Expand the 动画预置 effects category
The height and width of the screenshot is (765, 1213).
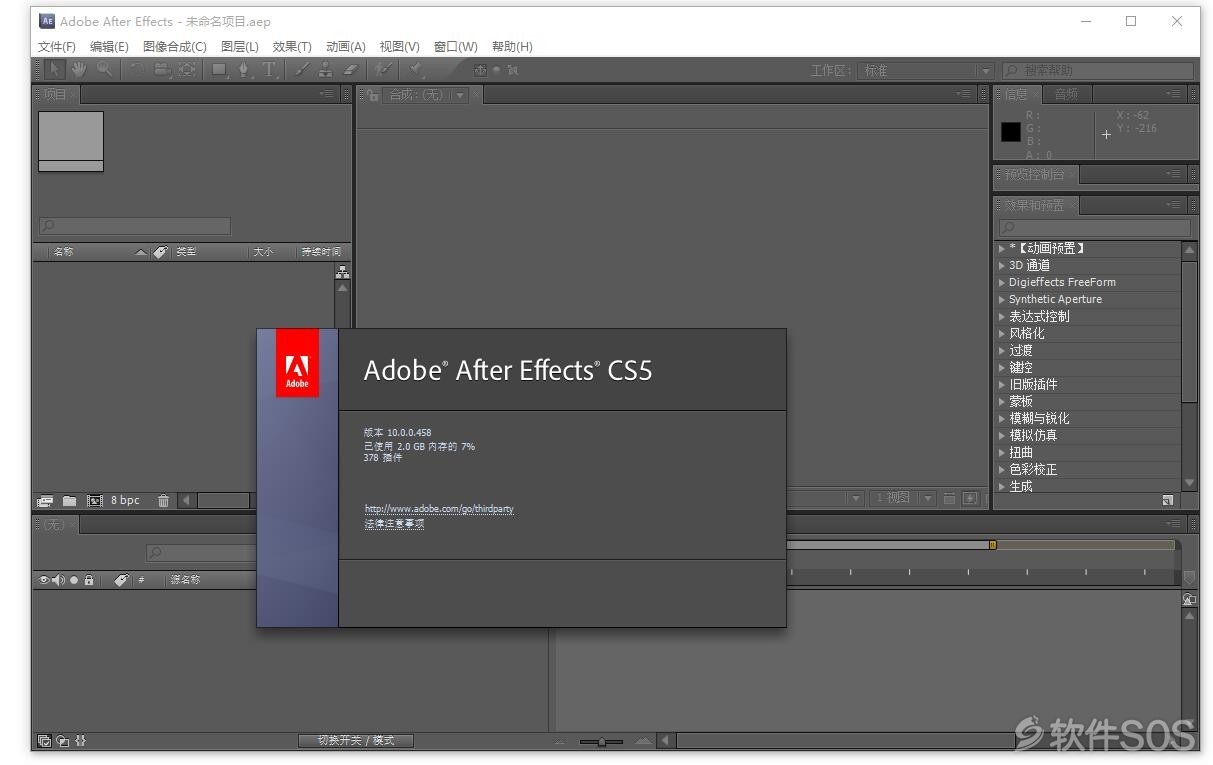pos(1002,248)
